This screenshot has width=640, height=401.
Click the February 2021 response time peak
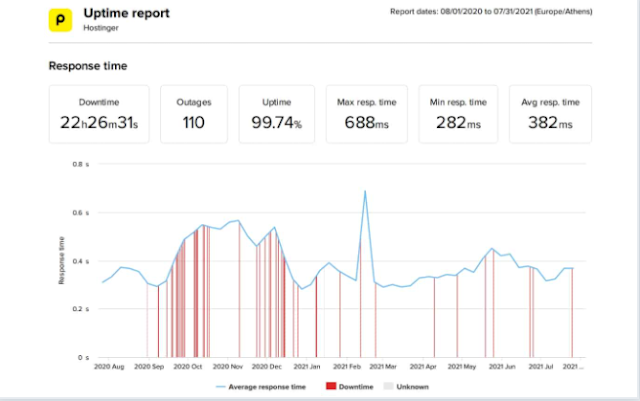coord(365,191)
